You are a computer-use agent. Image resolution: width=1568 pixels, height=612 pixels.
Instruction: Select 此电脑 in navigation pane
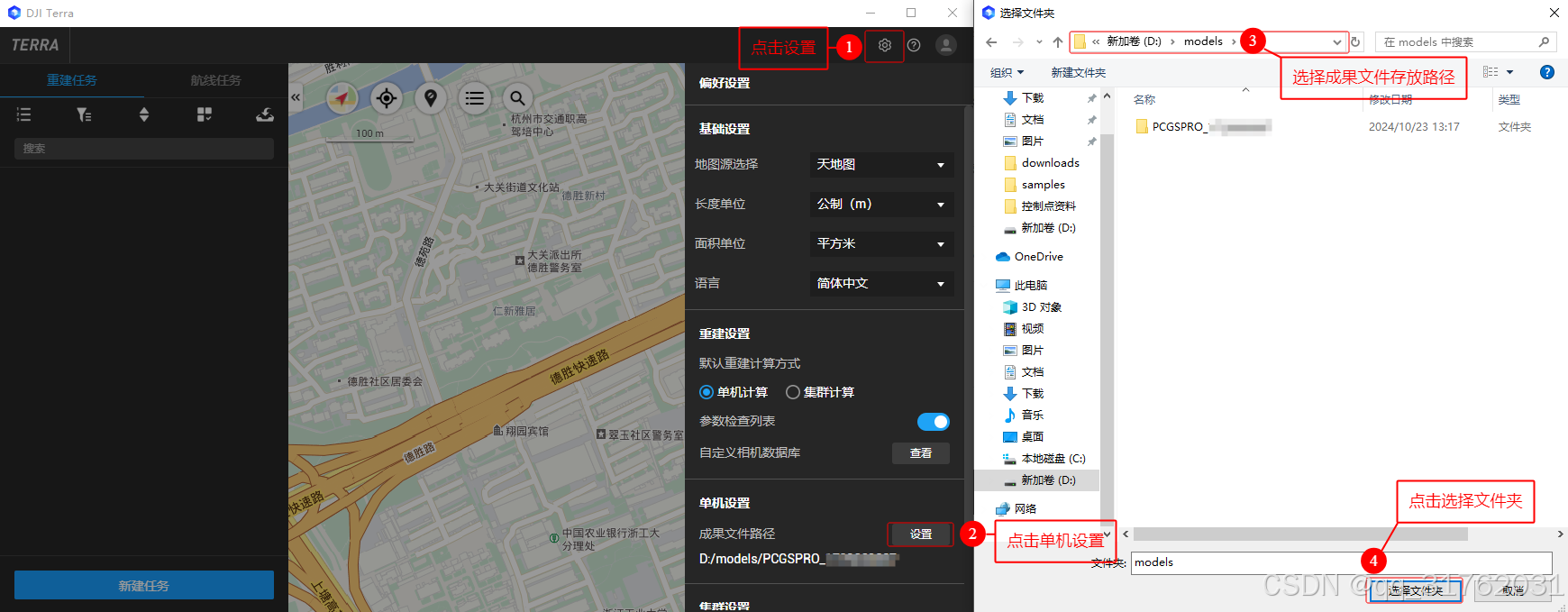[x=1030, y=286]
